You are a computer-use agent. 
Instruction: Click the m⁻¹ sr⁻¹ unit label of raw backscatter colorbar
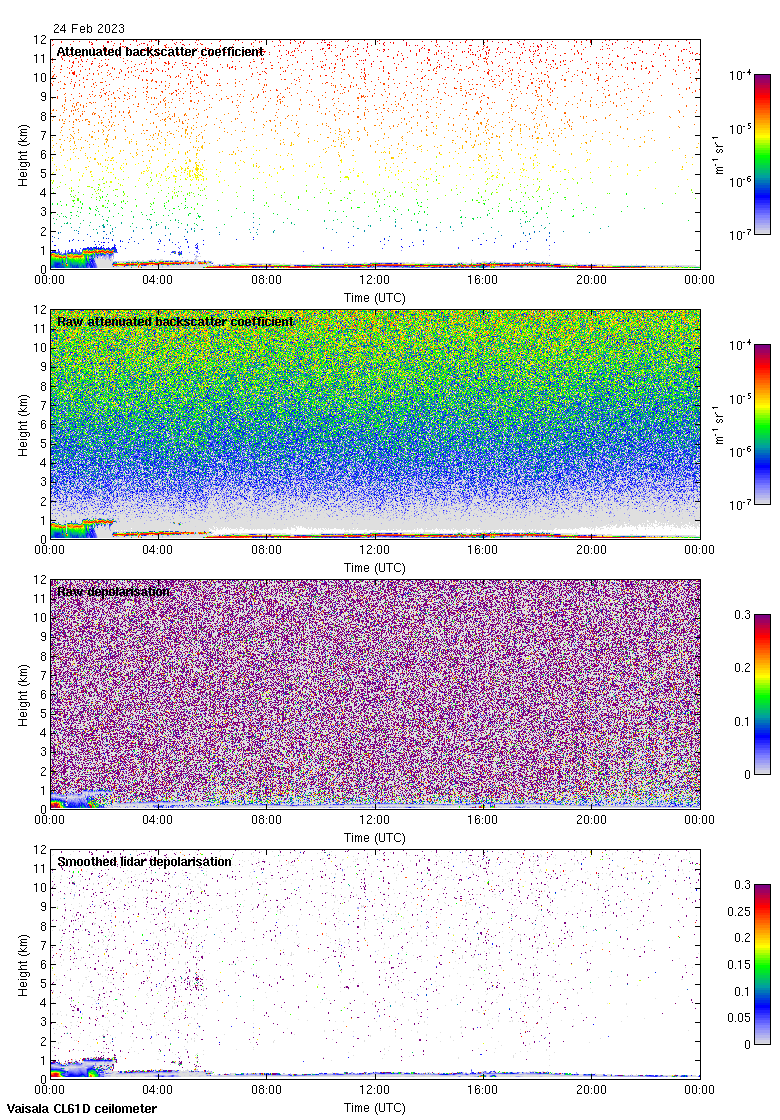click(x=719, y=424)
